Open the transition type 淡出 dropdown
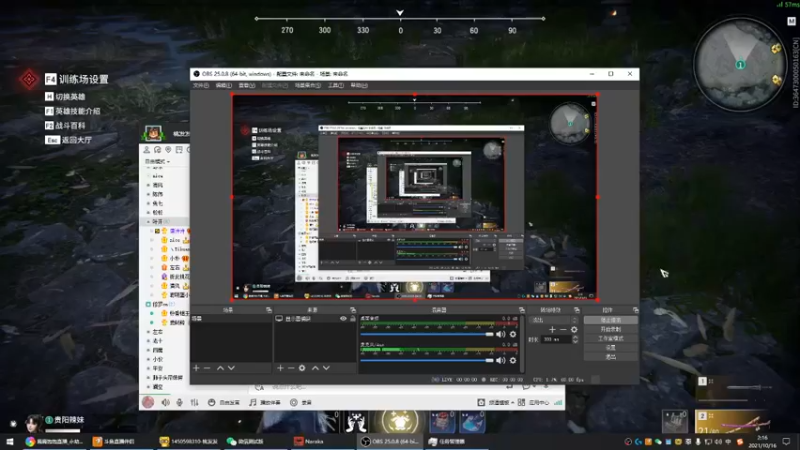The width and height of the screenshot is (800, 450). tap(555, 320)
